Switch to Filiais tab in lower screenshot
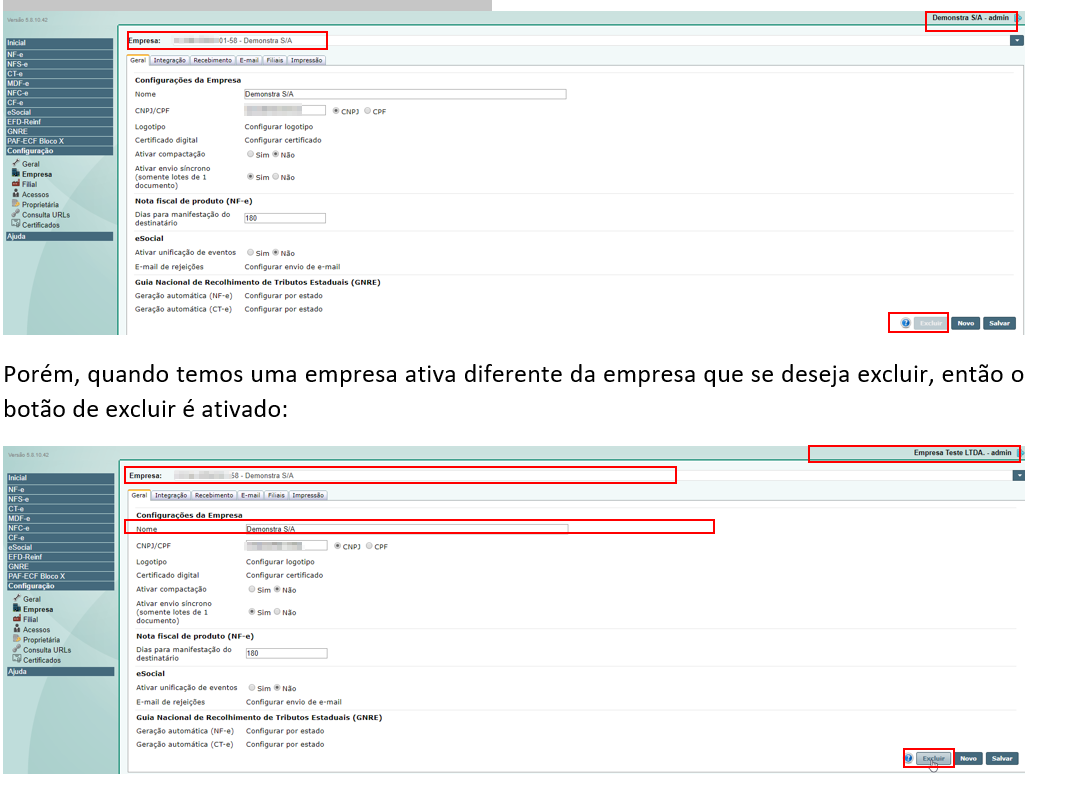The width and height of the screenshot is (1076, 788). [x=276, y=495]
